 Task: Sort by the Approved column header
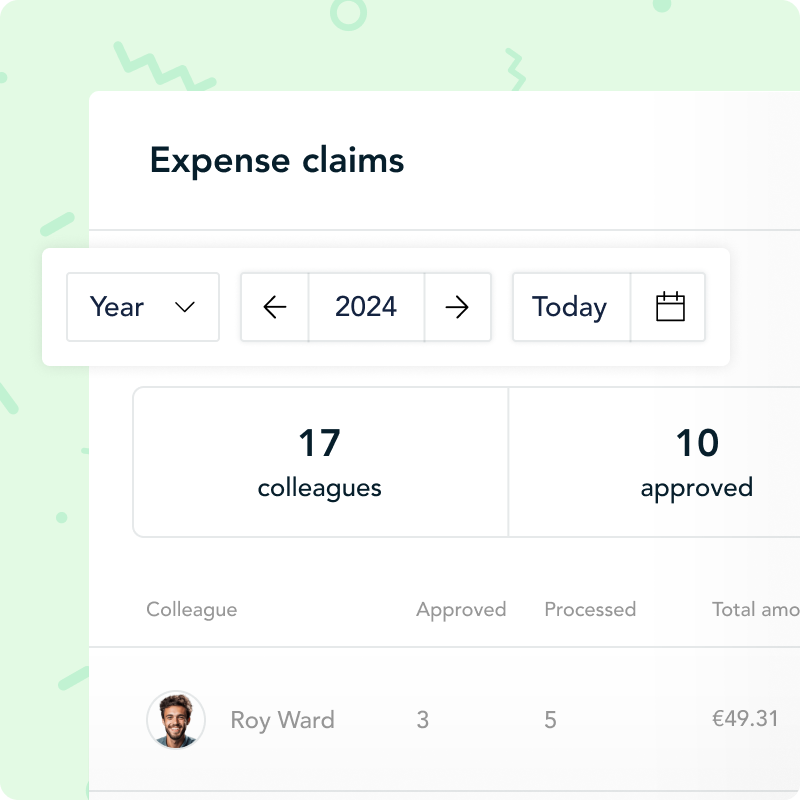click(x=461, y=609)
